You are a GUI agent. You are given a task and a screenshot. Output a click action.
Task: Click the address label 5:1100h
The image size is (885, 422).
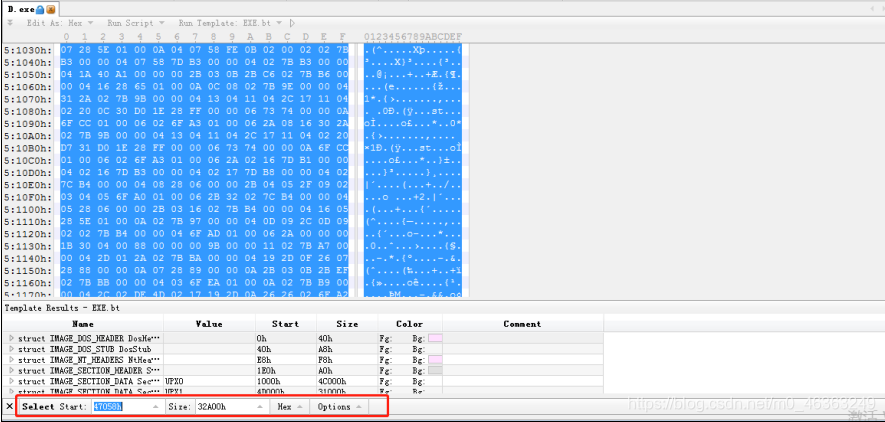click(28, 209)
